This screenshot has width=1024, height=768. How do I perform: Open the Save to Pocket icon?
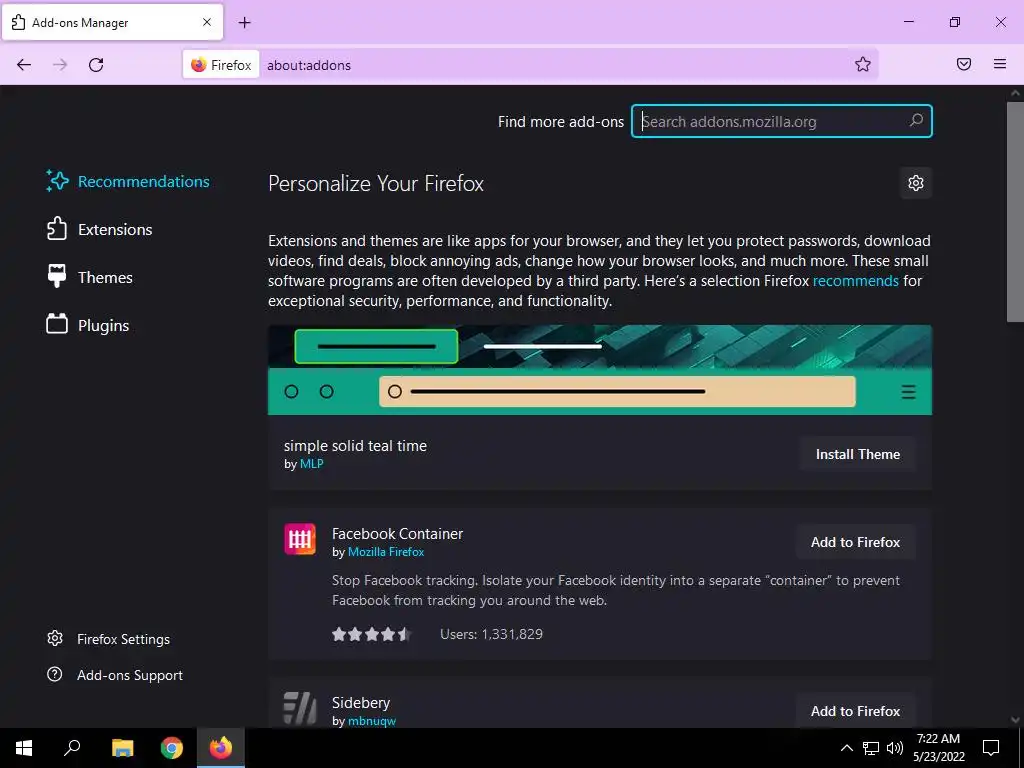click(x=964, y=64)
